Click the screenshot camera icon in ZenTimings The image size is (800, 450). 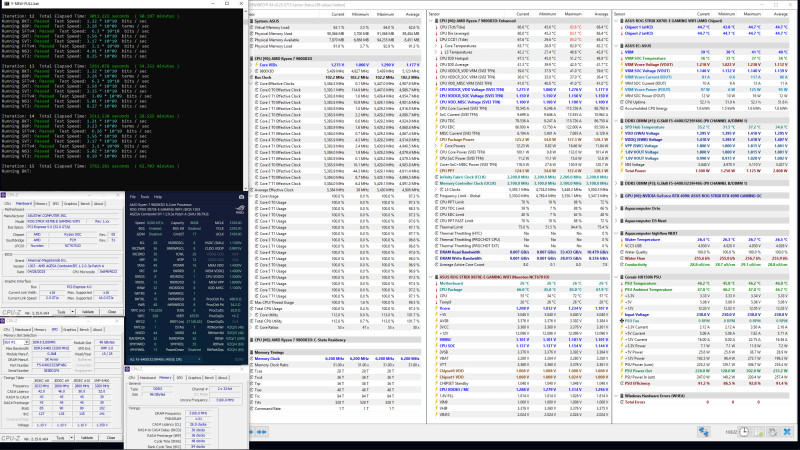pyautogui.click(x=241, y=196)
